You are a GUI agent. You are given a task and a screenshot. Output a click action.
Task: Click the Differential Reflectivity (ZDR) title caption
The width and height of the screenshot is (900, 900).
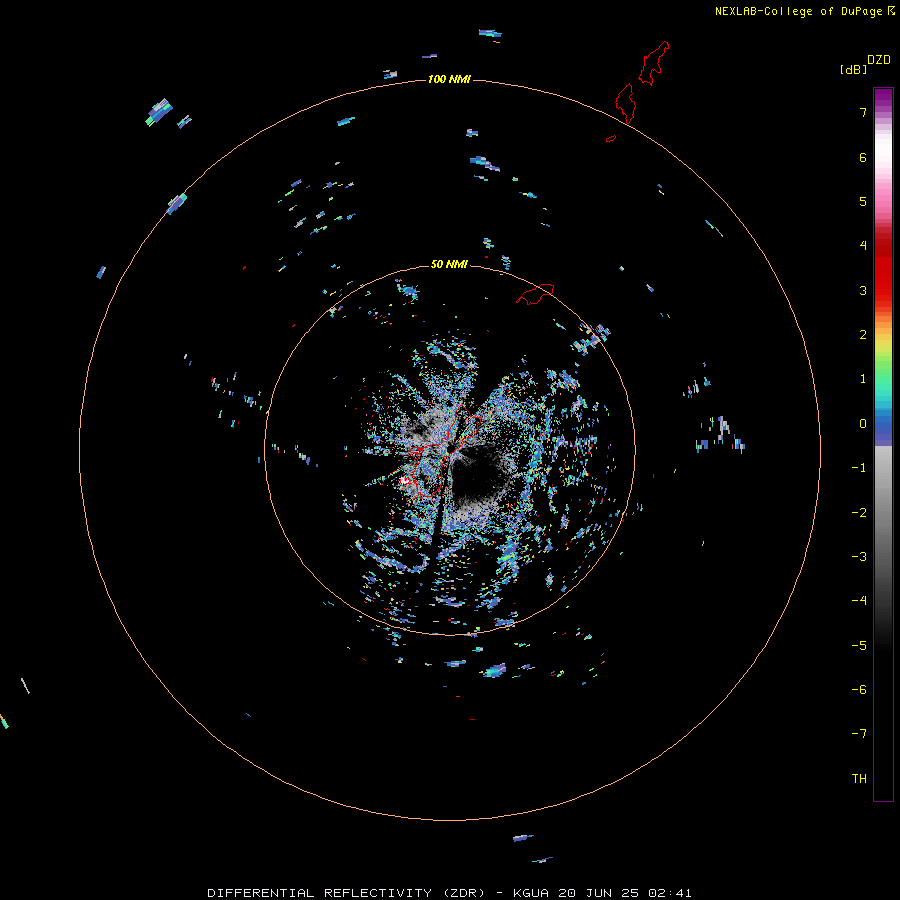click(x=346, y=893)
